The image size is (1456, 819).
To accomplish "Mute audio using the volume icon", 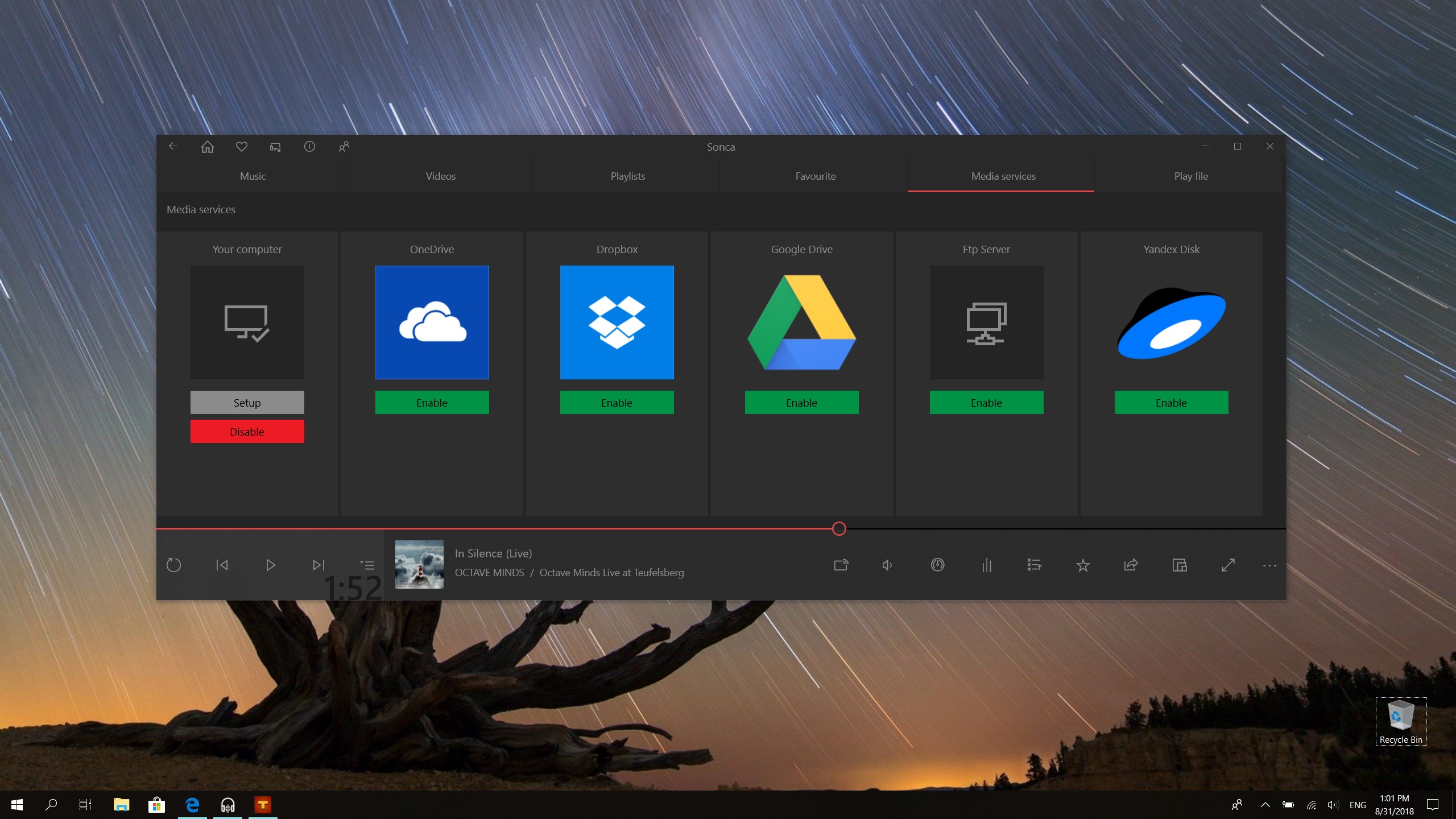I will (x=887, y=565).
